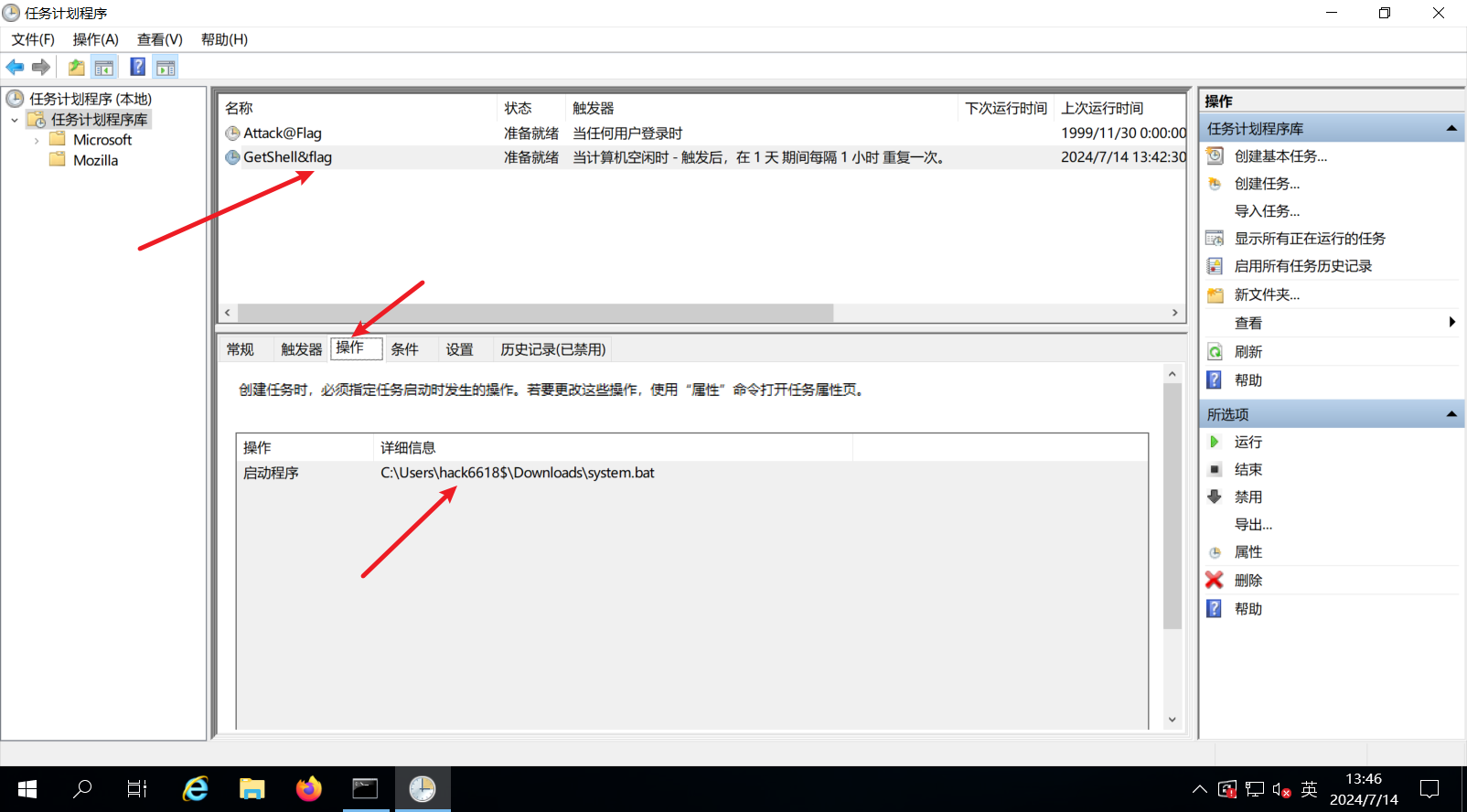1467x812 pixels.
Task: Click the blue help toolbar icon
Action: tap(137, 67)
